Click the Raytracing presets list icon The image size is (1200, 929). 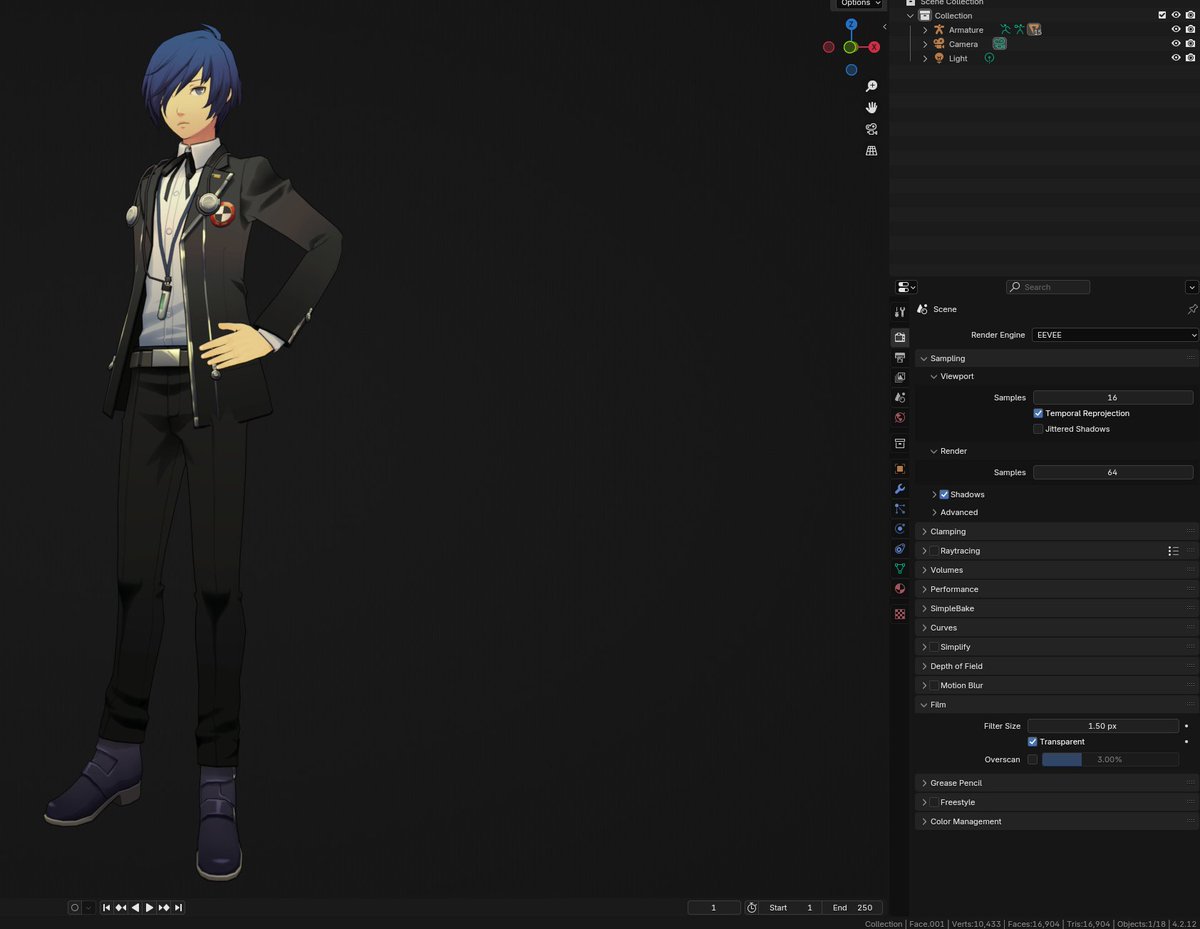click(x=1173, y=551)
